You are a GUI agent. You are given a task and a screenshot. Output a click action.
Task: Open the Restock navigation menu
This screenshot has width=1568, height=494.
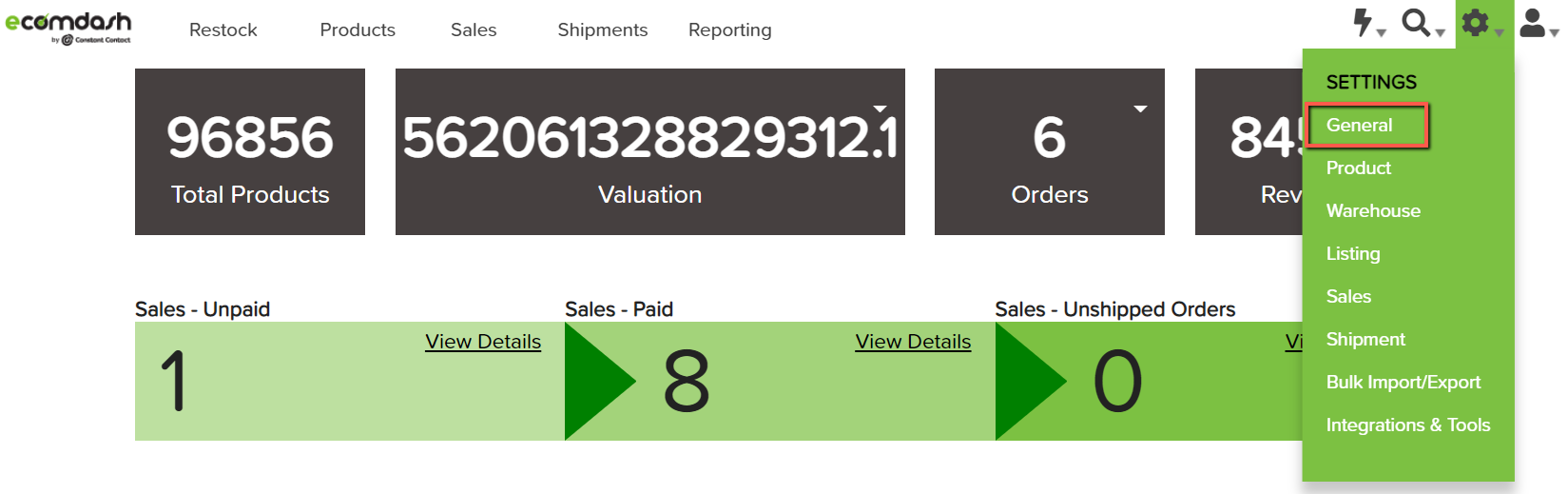[223, 30]
